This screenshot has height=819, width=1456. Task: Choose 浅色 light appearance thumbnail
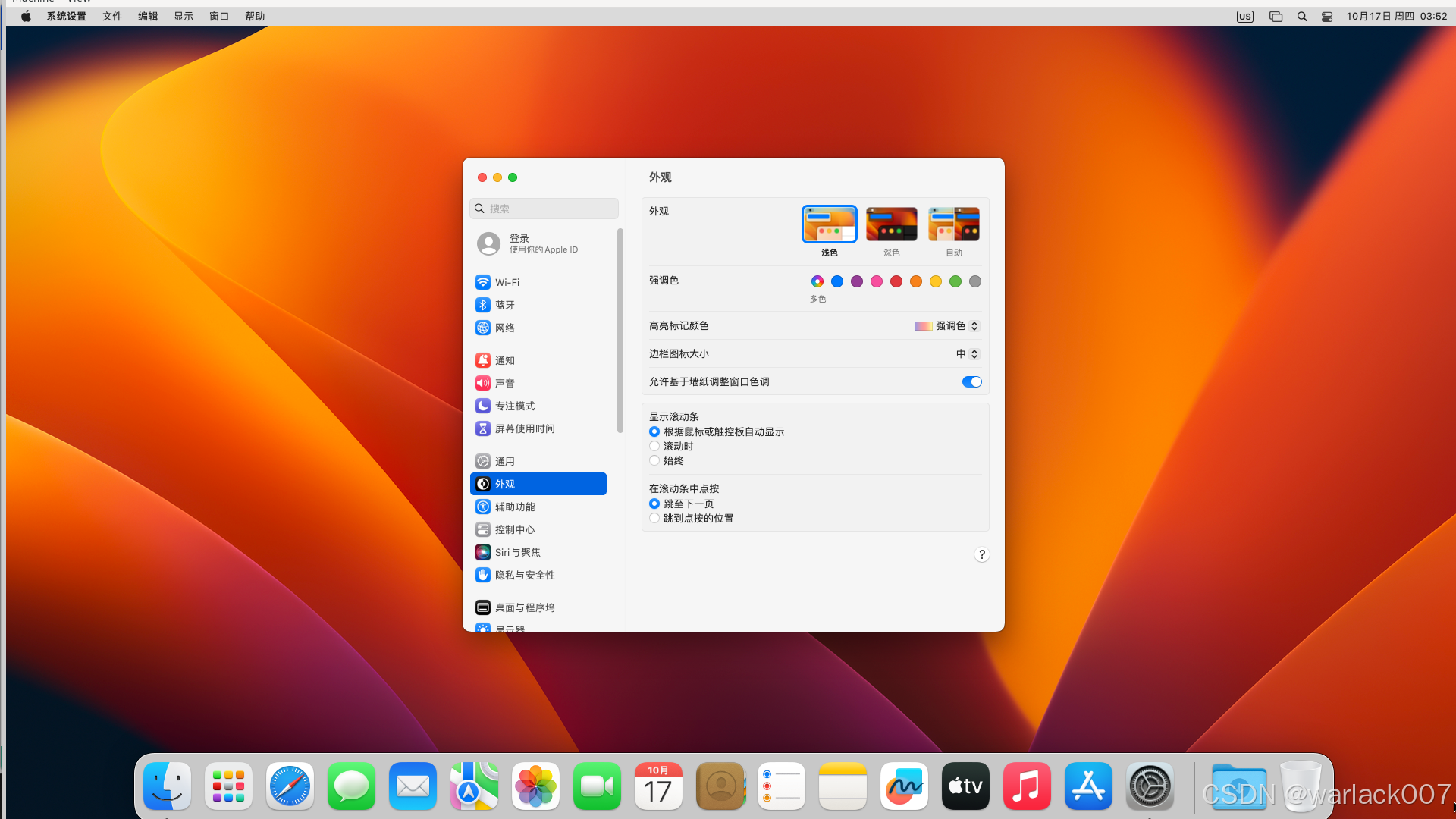[x=830, y=224]
